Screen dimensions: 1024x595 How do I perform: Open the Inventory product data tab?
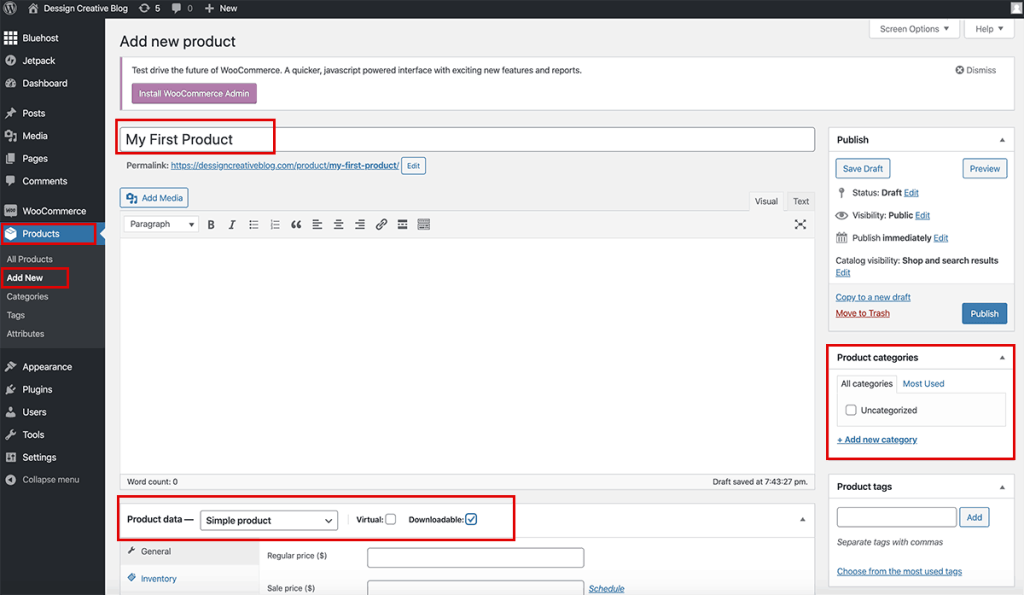tap(189, 579)
